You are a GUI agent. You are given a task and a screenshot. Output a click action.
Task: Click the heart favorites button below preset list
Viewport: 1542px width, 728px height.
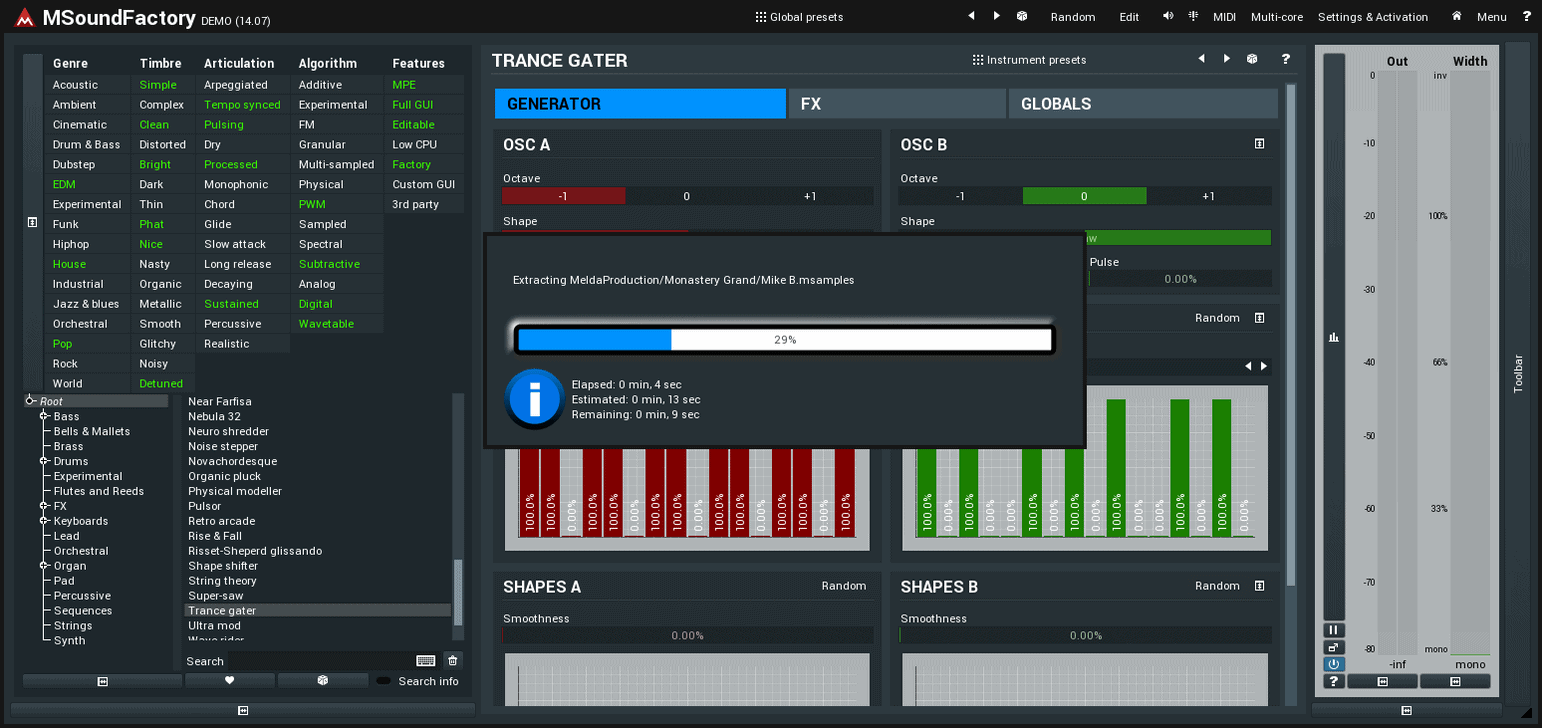point(229,680)
